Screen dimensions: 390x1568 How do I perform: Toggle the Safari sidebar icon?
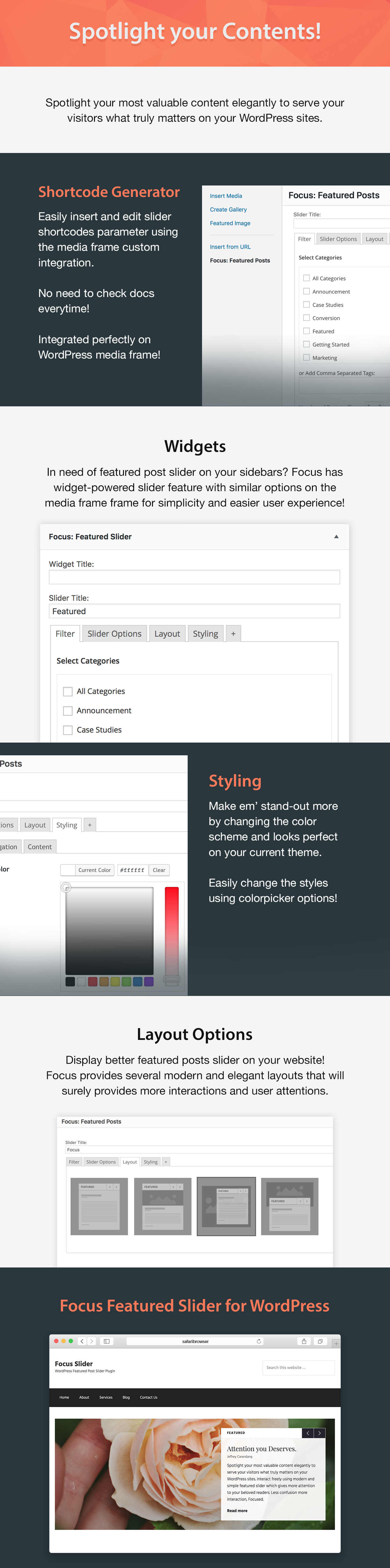[x=106, y=1341]
